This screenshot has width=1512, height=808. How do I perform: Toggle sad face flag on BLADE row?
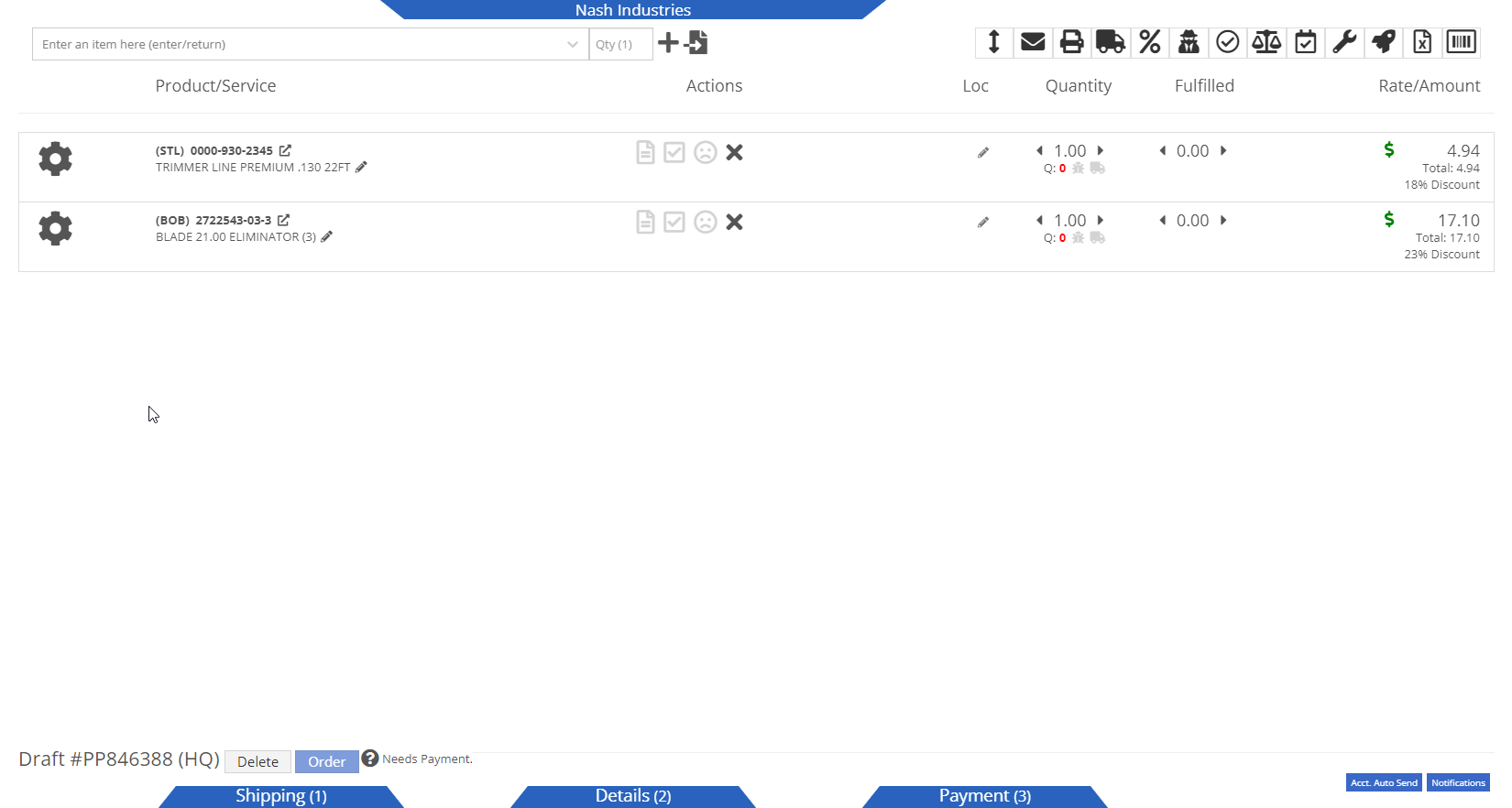(x=705, y=222)
